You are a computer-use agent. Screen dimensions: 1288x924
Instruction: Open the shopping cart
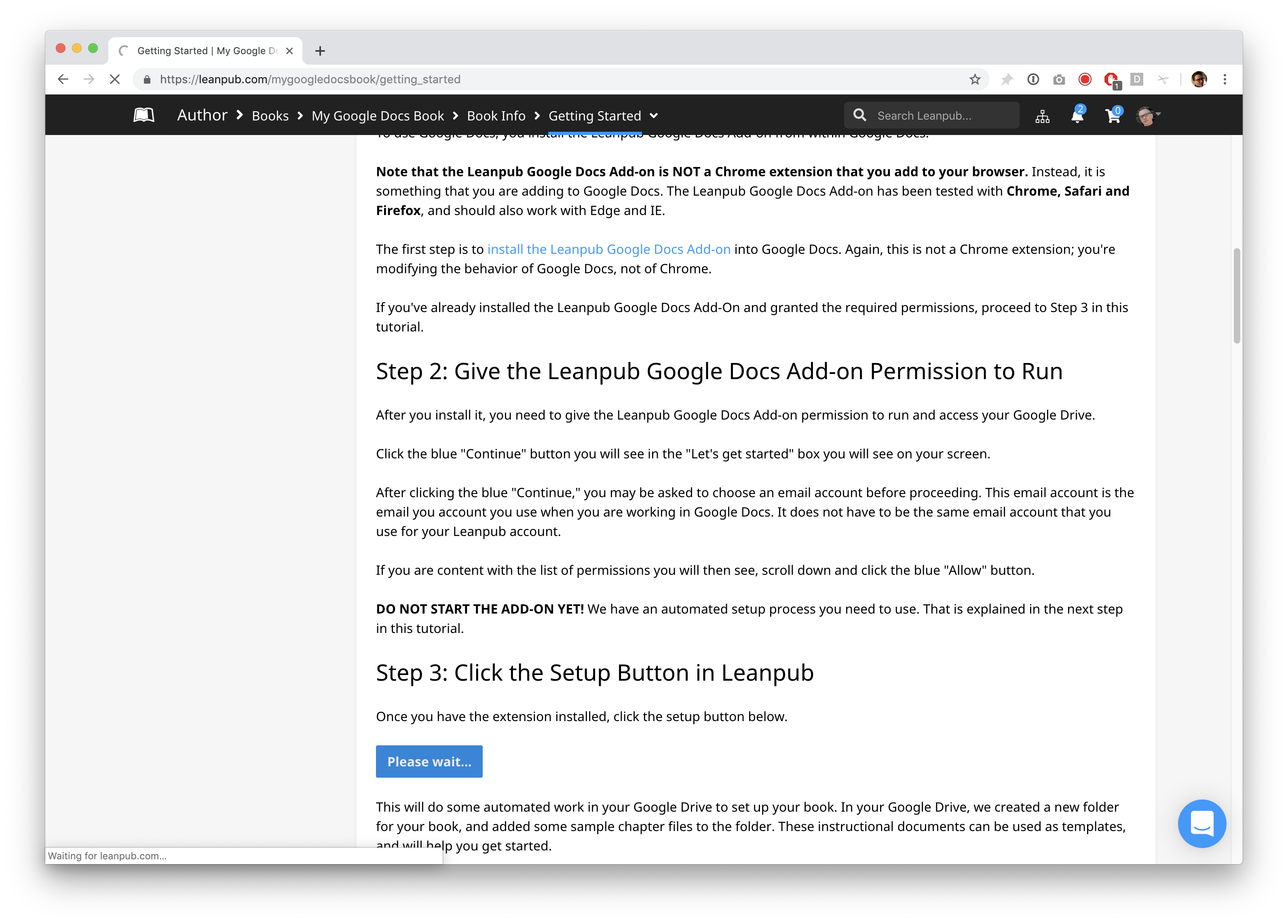pyautogui.click(x=1114, y=115)
